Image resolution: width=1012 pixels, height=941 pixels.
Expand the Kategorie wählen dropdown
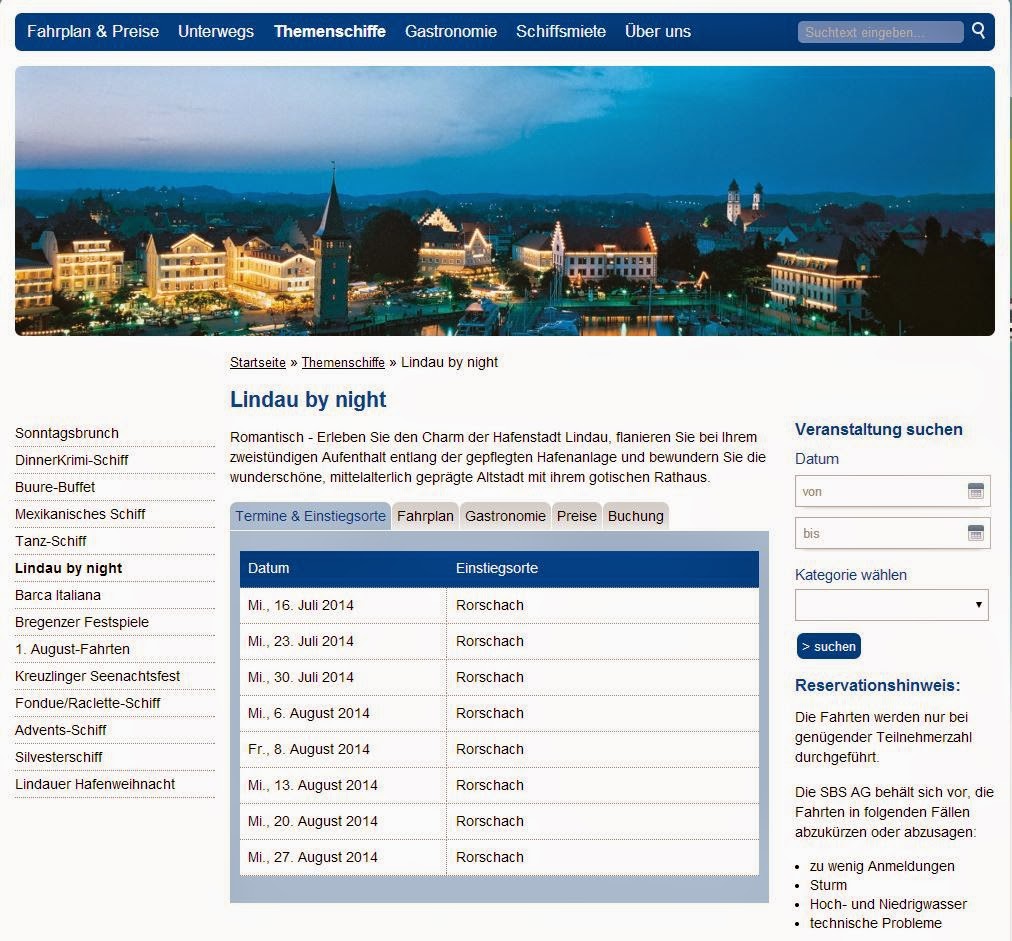(891, 605)
